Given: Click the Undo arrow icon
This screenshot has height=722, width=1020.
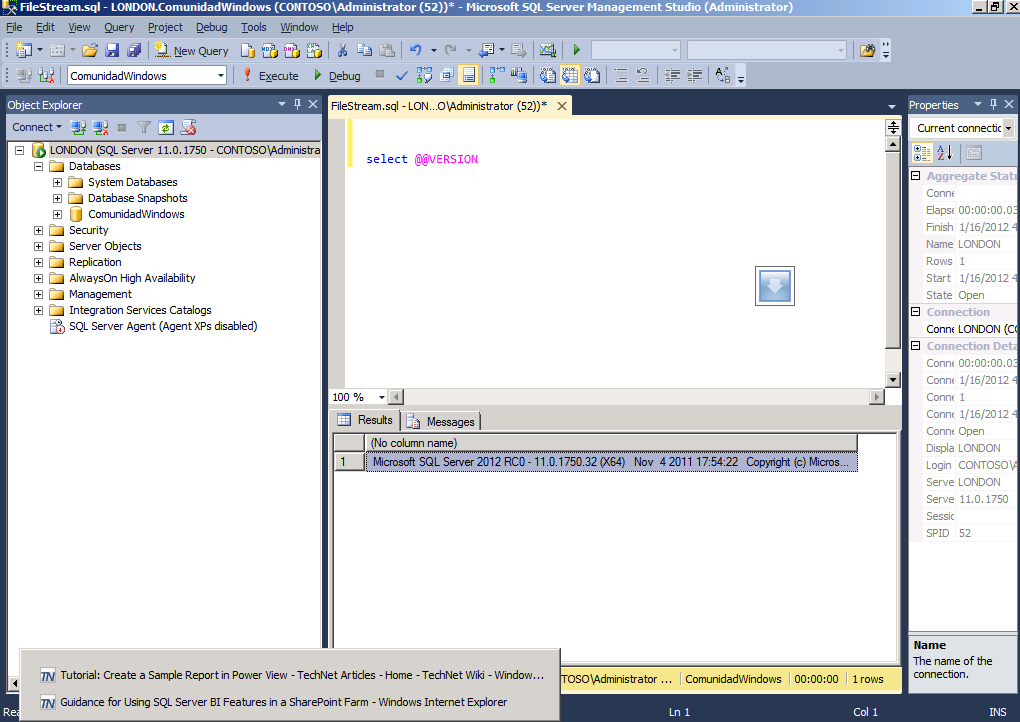Looking at the screenshot, I should tap(415, 50).
